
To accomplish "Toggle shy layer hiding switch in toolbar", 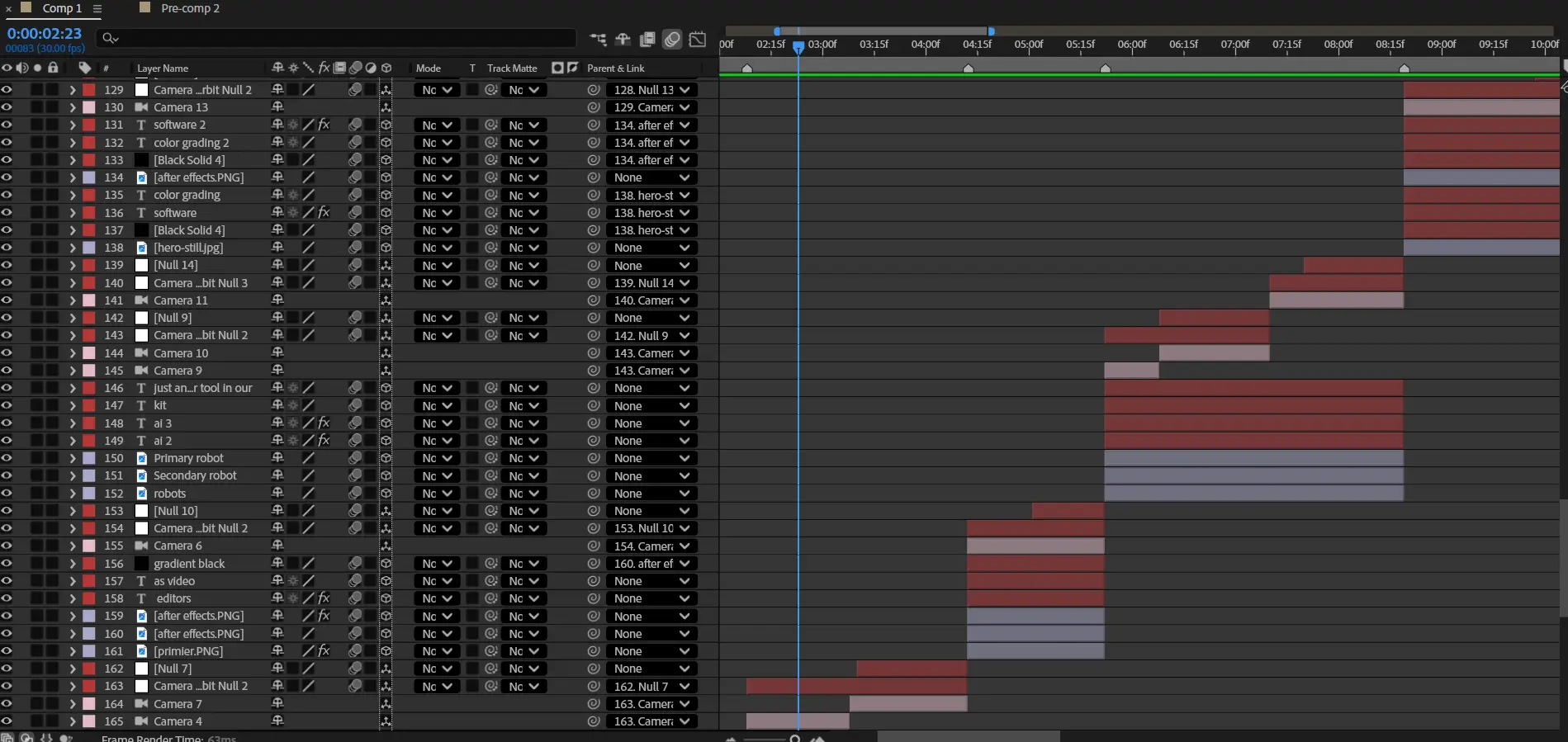I will click(x=623, y=39).
